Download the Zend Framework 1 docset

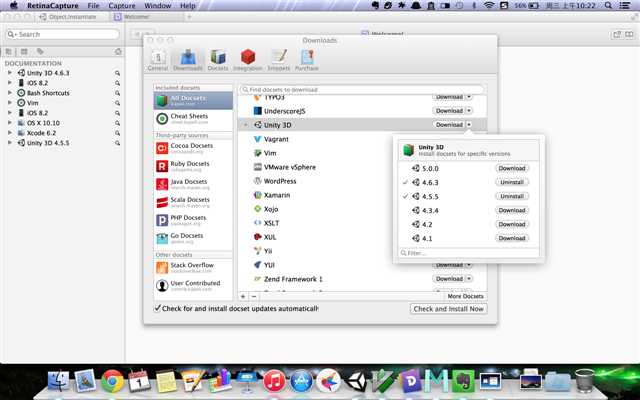(x=449, y=279)
